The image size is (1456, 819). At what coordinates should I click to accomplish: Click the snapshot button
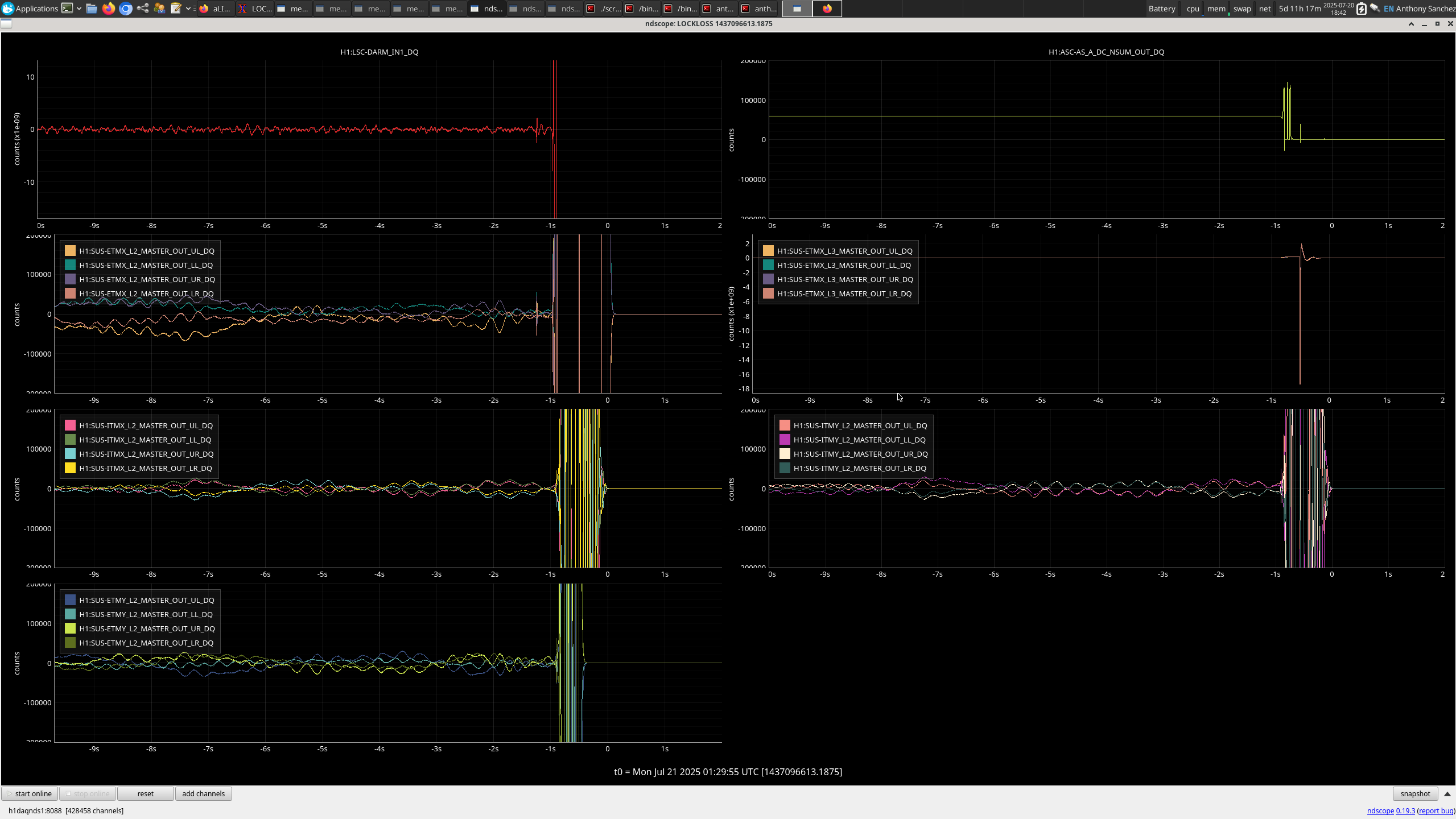(x=1415, y=794)
